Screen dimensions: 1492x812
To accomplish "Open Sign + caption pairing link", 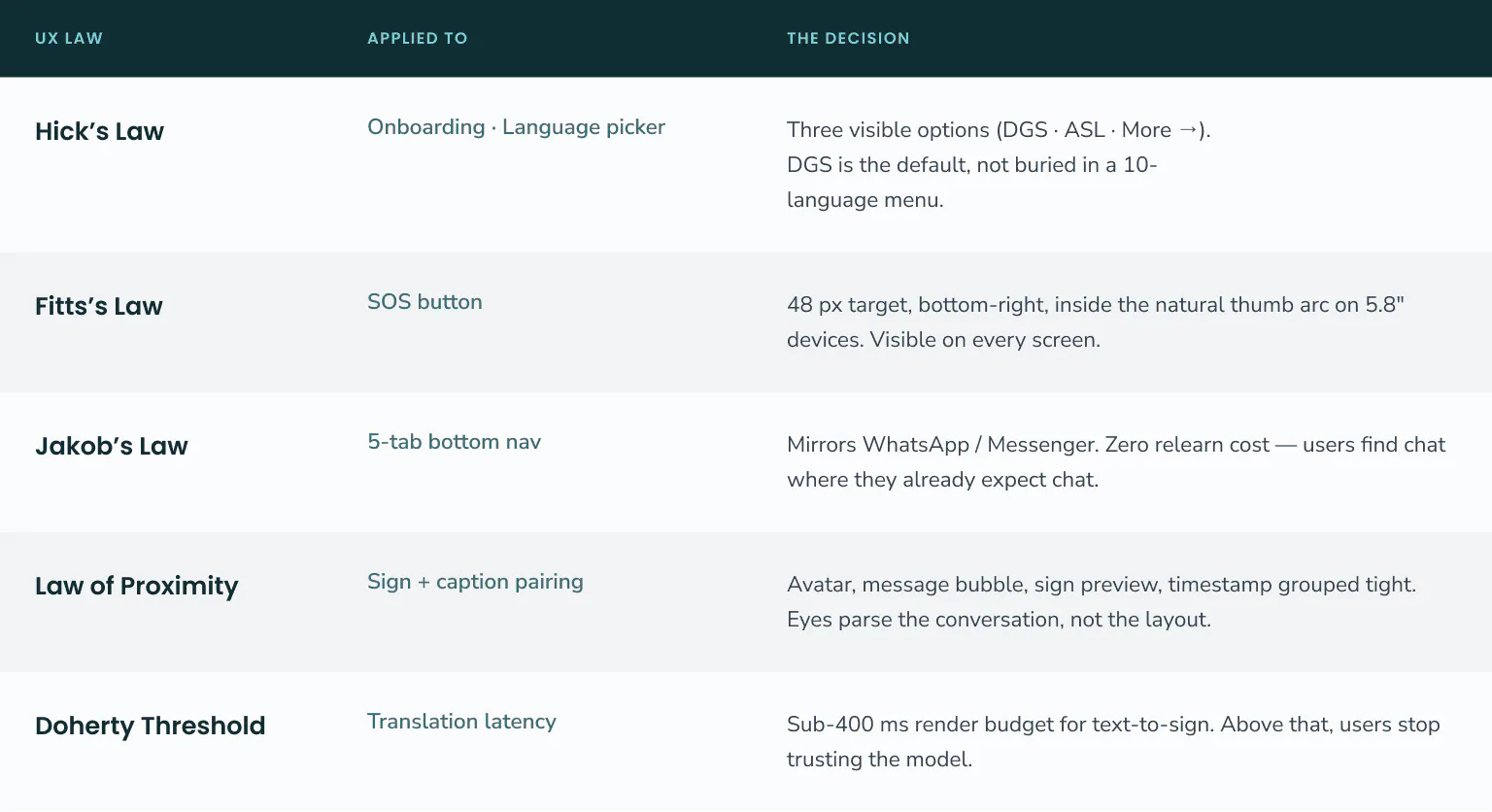I will point(475,582).
